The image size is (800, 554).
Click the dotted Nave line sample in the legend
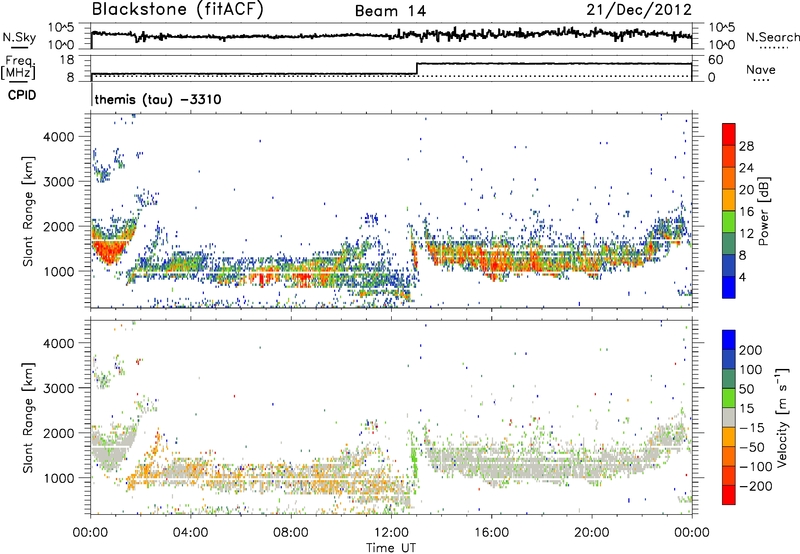coord(761,81)
